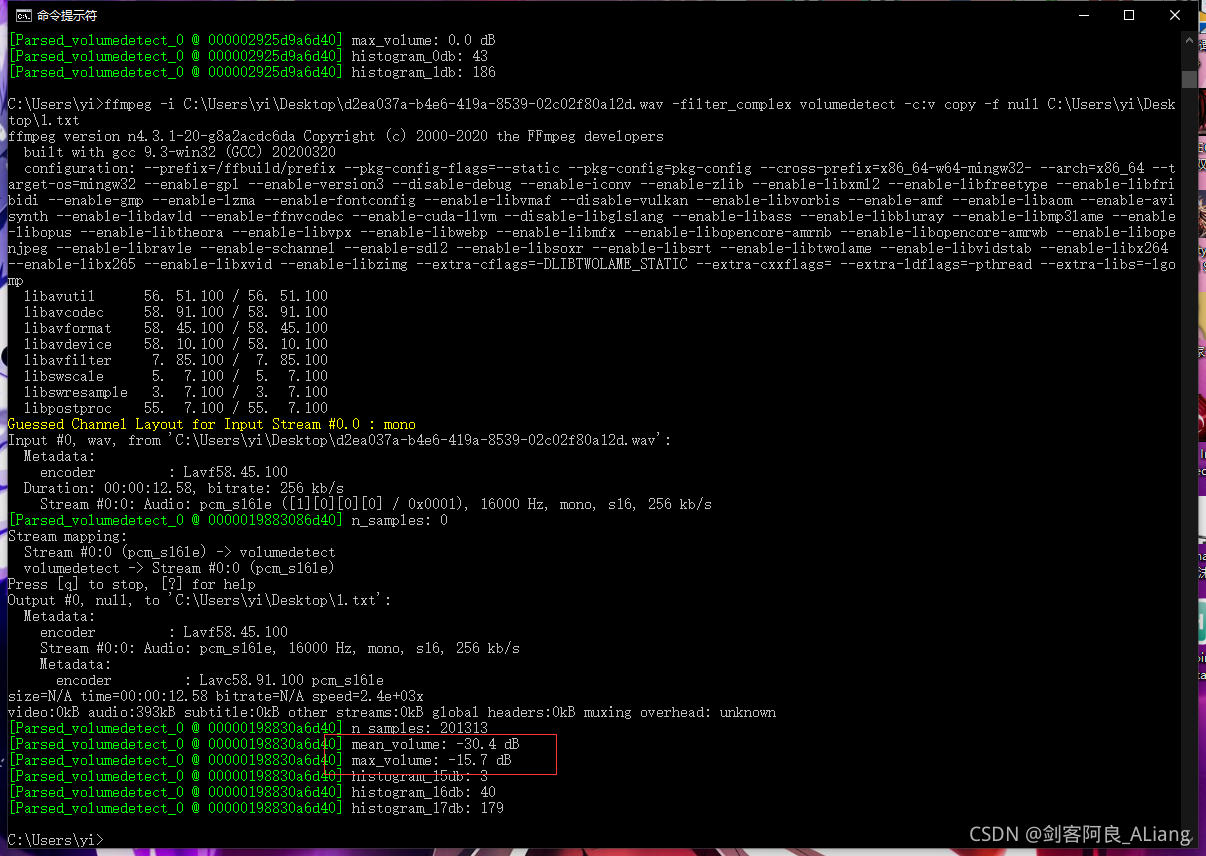Click the 'ffmpeg version n4.3.1' line
This screenshot has width=1206, height=856.
pyautogui.click(x=336, y=136)
